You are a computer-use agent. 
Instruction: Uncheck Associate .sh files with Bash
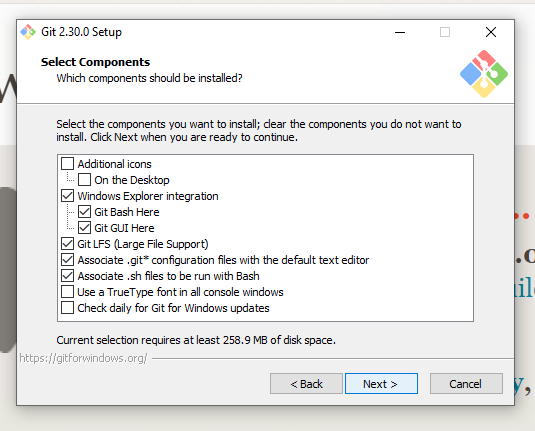(67, 276)
